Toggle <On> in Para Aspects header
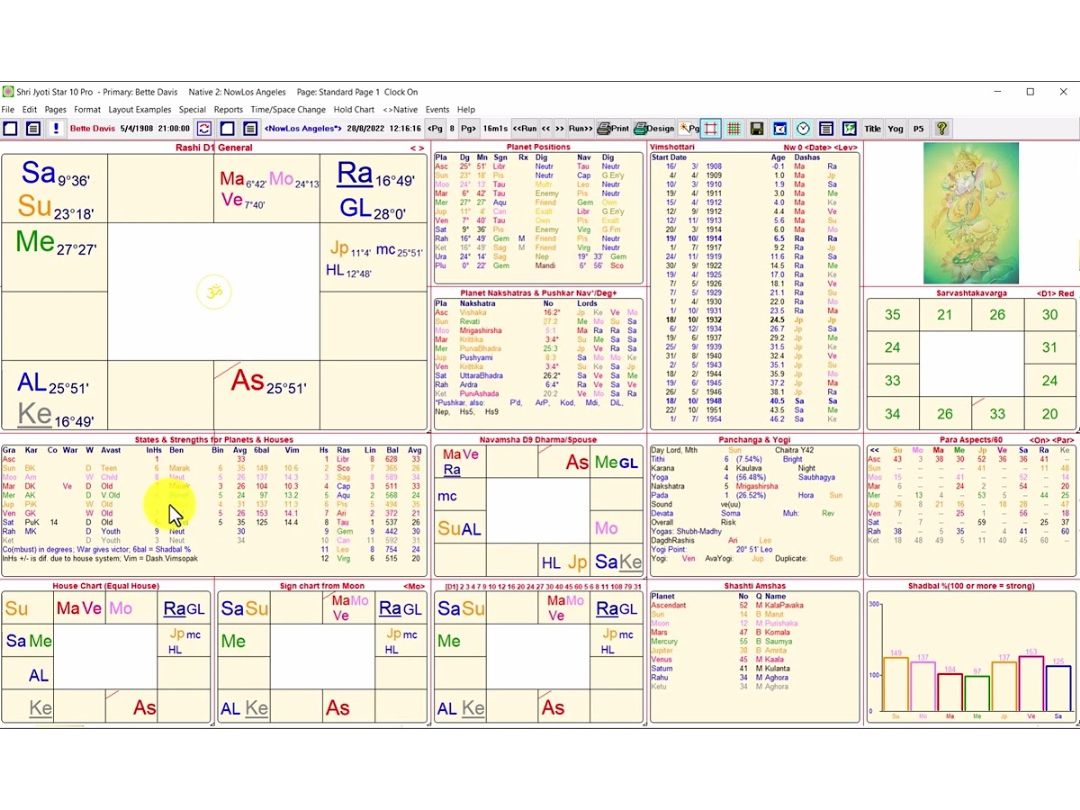Screen dimensions: 1080x810 point(1039,439)
